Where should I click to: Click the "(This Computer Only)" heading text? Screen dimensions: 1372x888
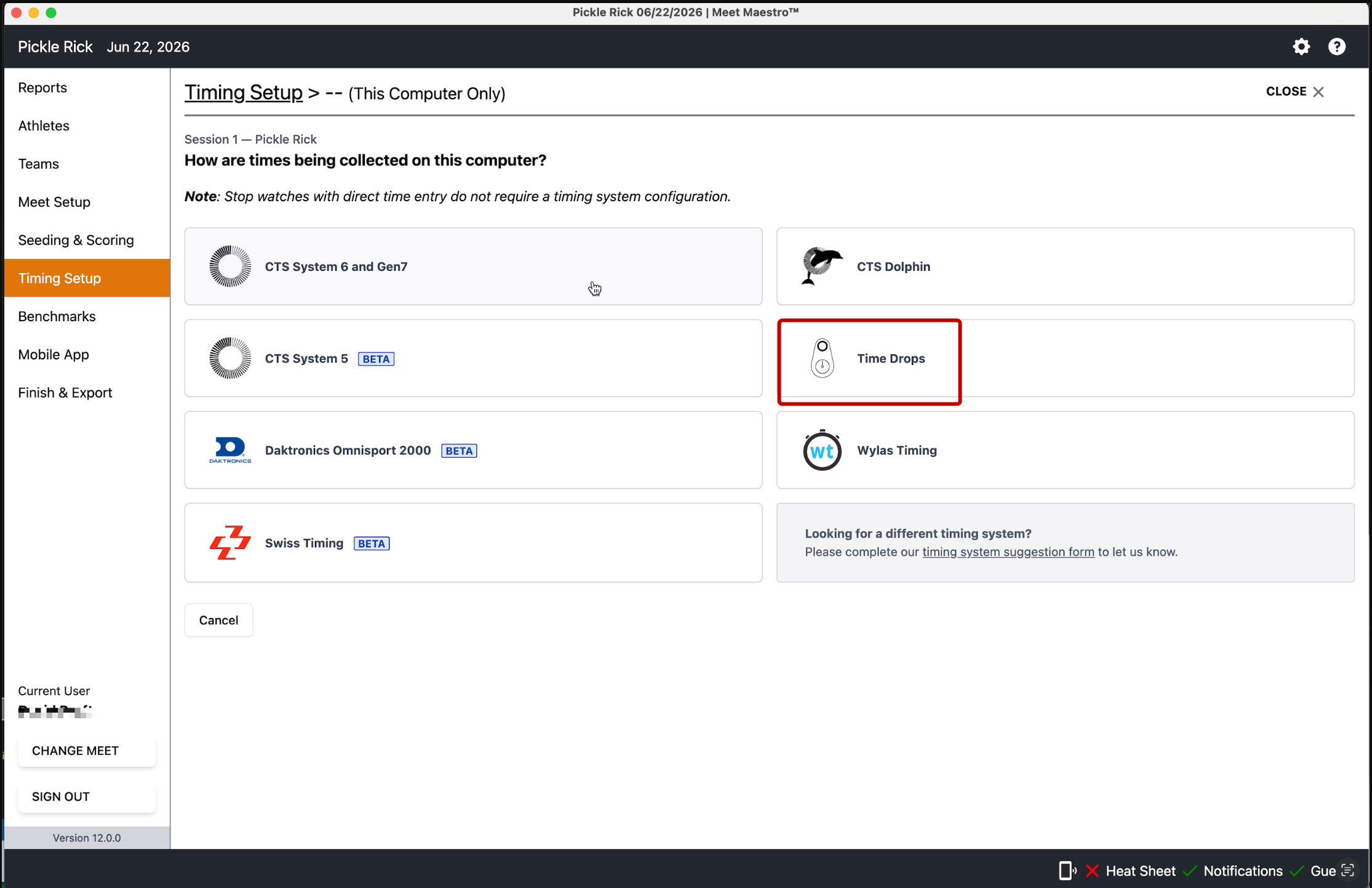(427, 94)
